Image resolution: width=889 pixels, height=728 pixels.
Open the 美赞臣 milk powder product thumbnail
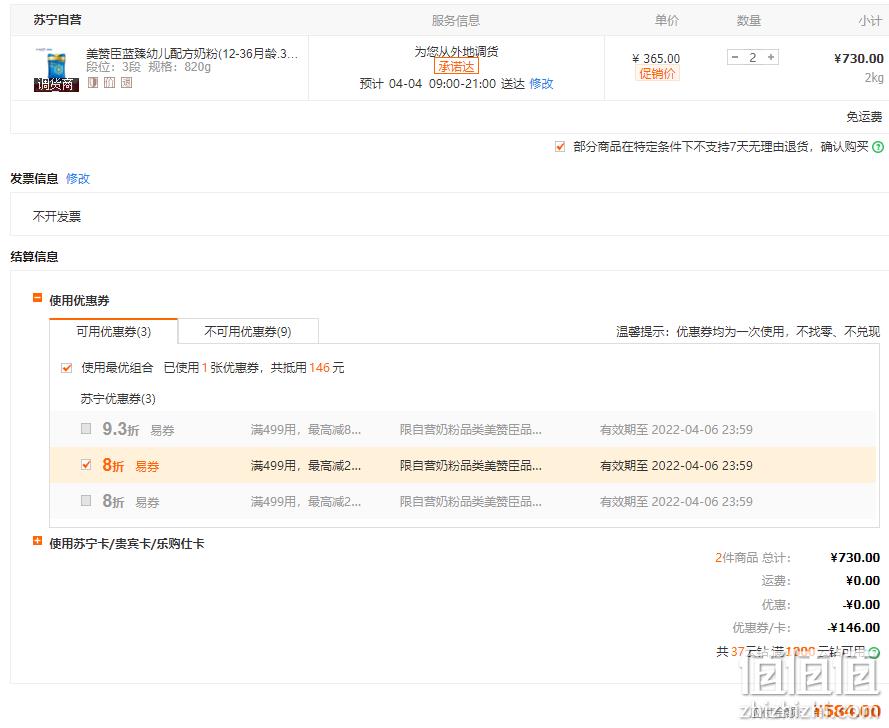(x=56, y=69)
